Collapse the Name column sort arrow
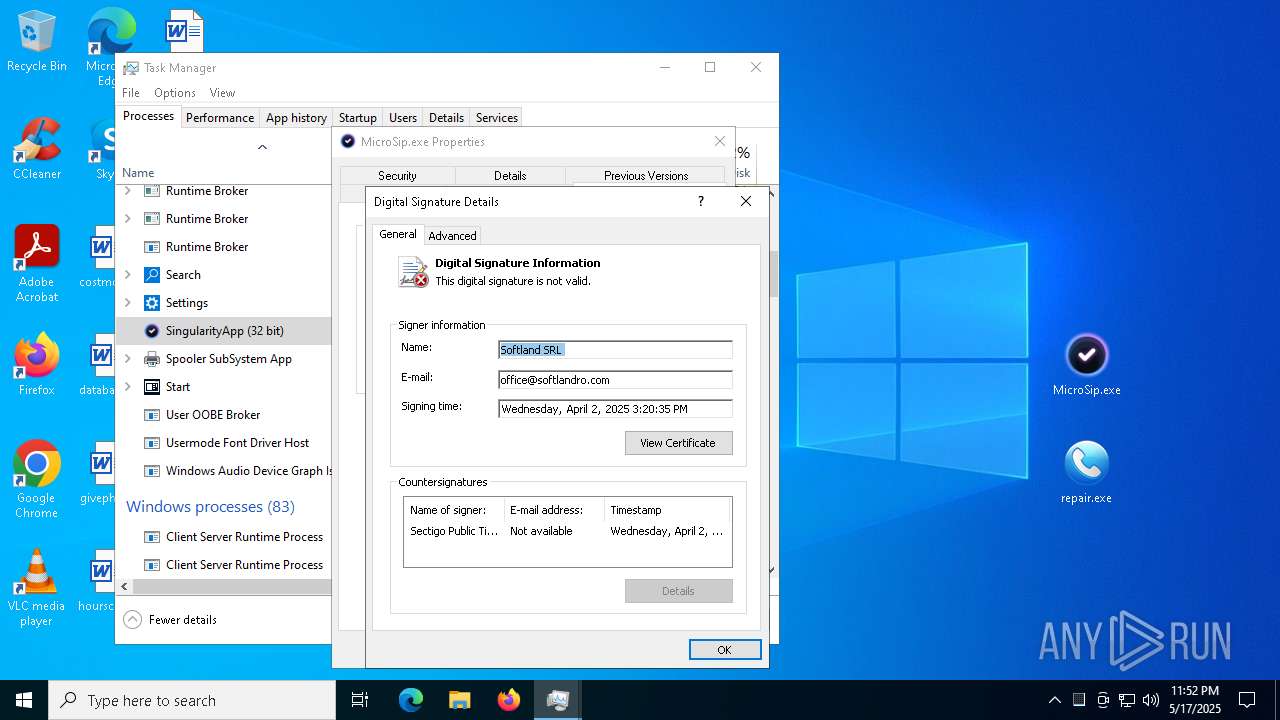 [262, 147]
